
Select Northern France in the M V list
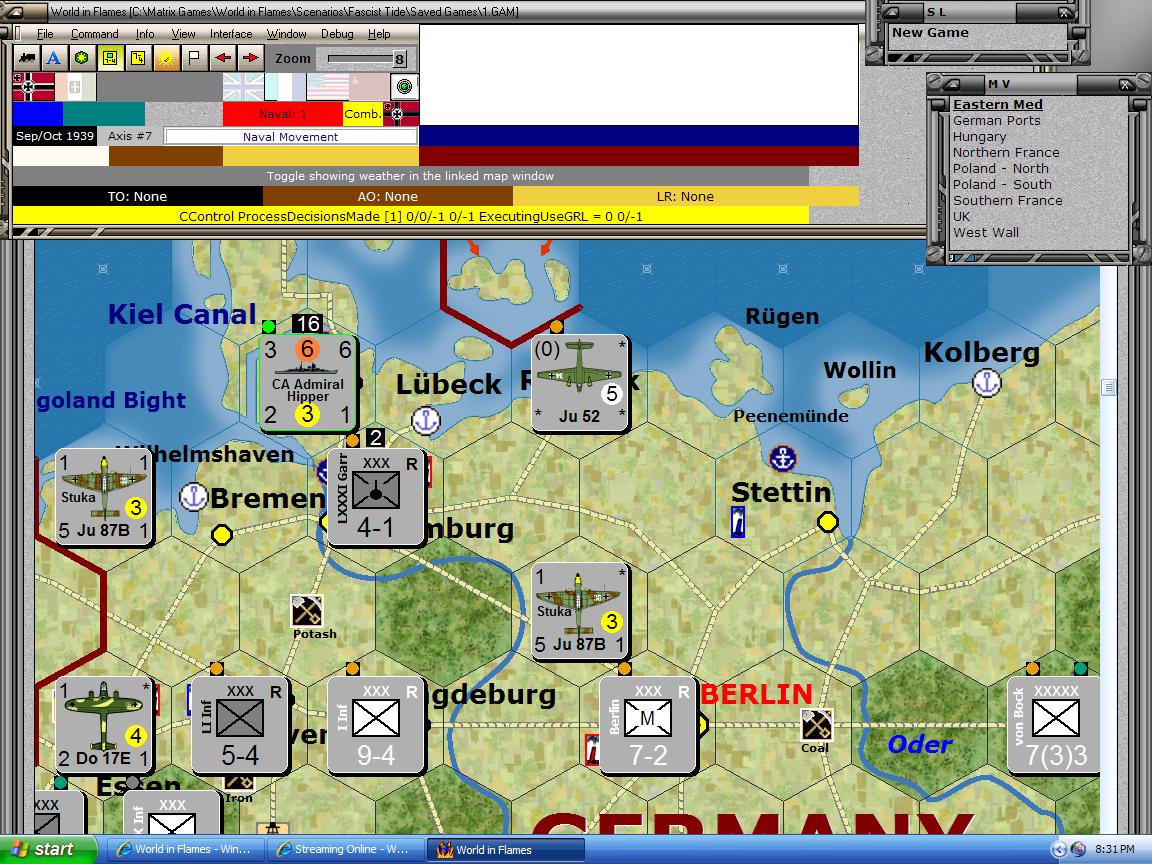1006,153
